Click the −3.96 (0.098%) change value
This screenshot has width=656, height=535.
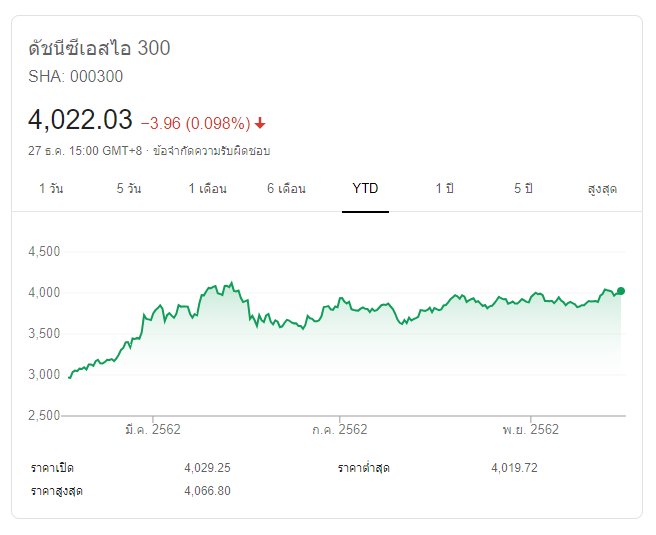point(195,123)
